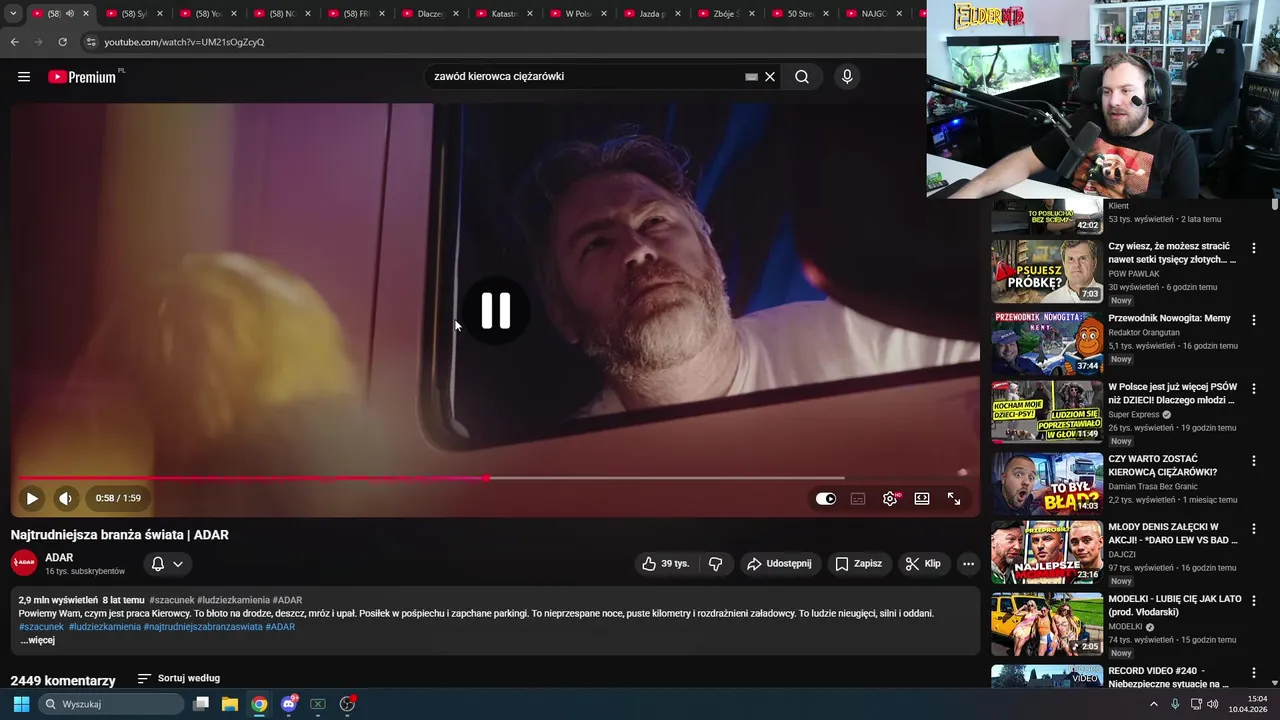Image resolution: width=1280 pixels, height=720 pixels.
Task: Switch to 'Dlaczeg' browser tab
Action: (431, 14)
